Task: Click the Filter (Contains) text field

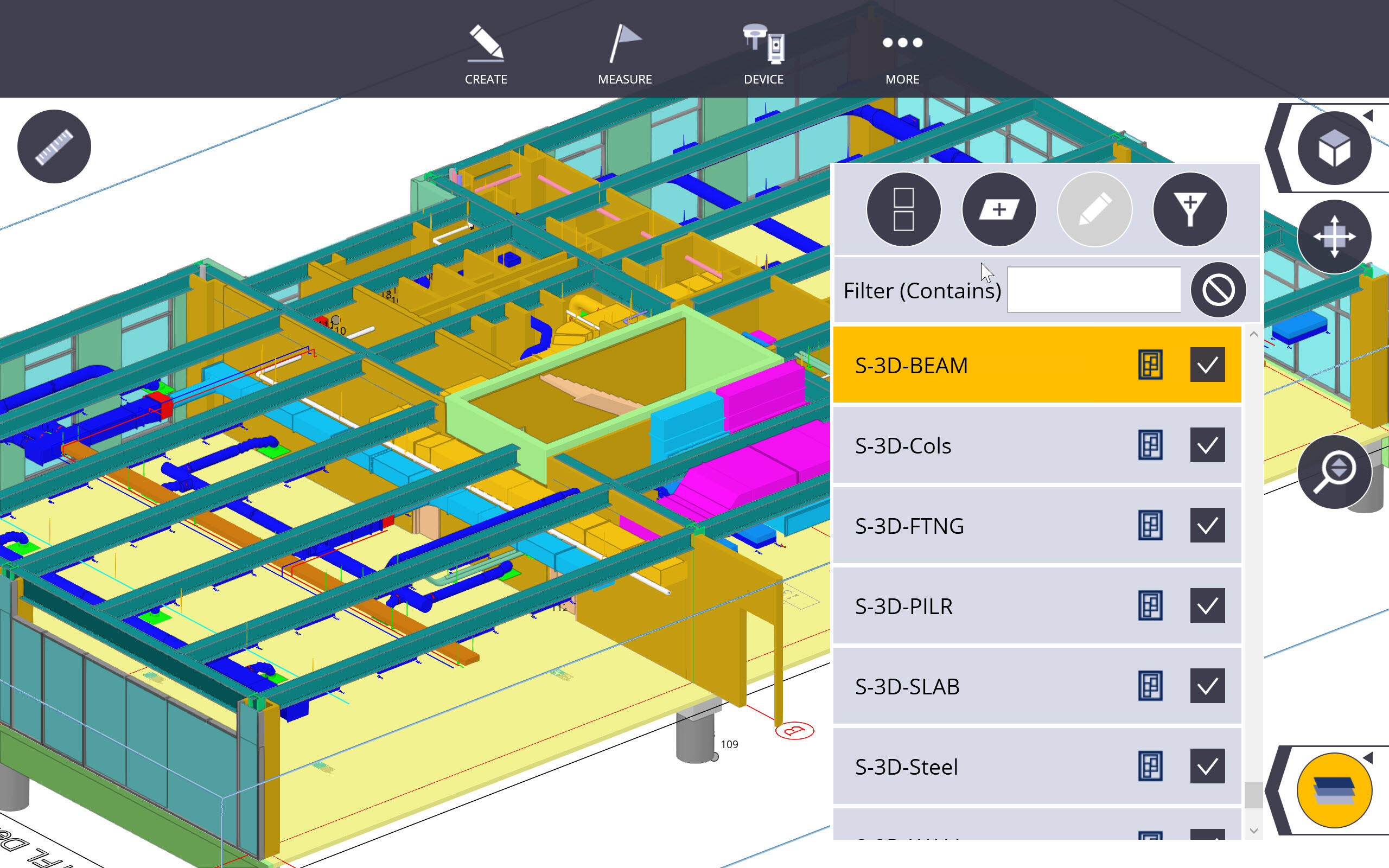Action: pos(1094,290)
